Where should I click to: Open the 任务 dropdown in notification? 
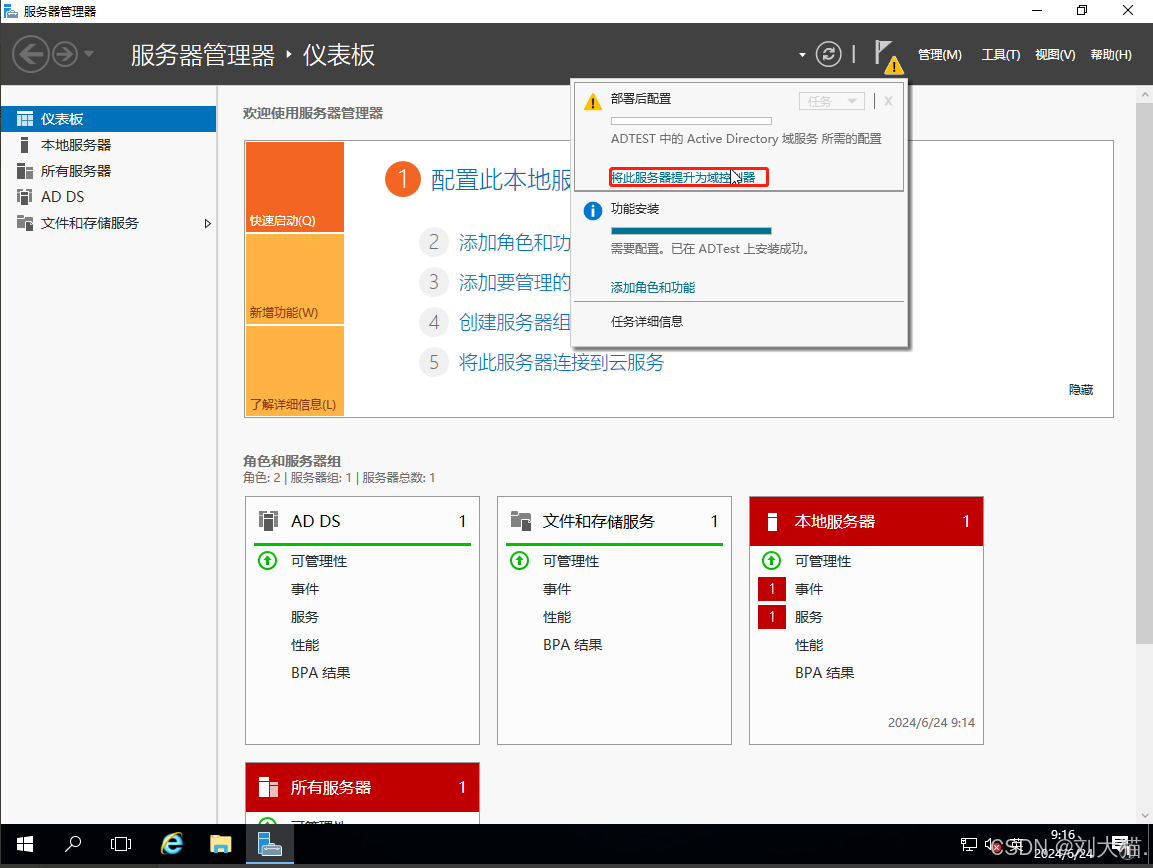[832, 102]
